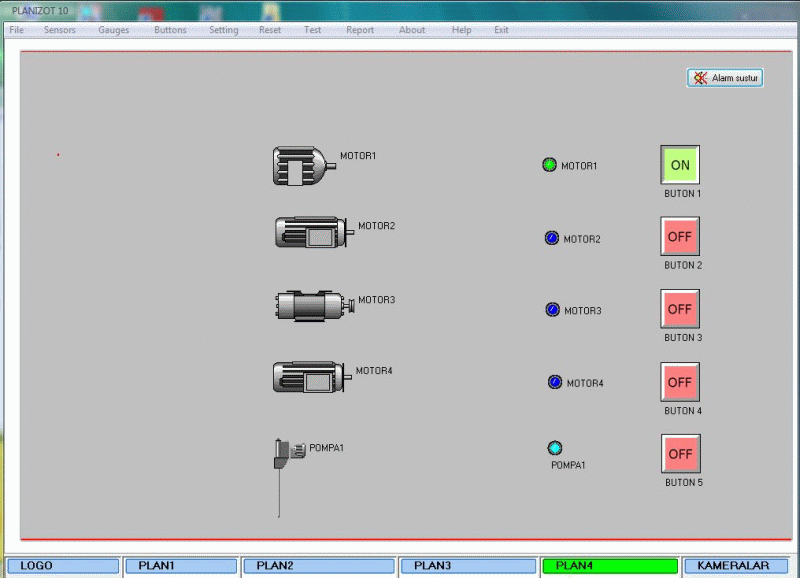Click the MOTOR4 text next to status lamp

point(585,383)
